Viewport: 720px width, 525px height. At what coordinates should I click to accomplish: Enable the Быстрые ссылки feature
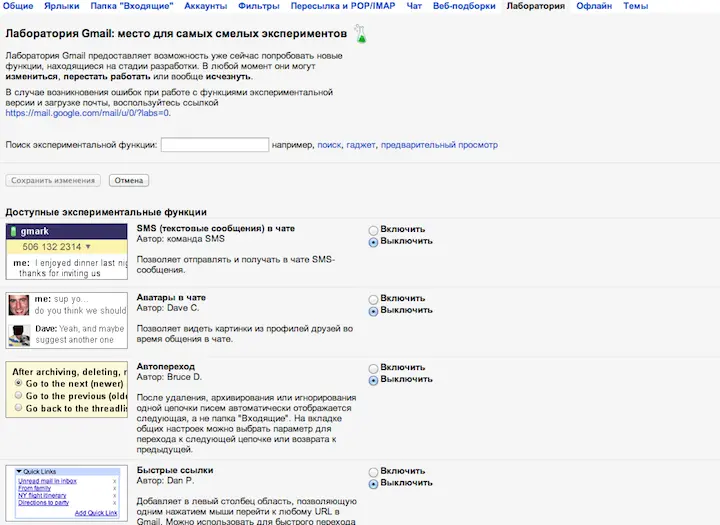coord(373,472)
